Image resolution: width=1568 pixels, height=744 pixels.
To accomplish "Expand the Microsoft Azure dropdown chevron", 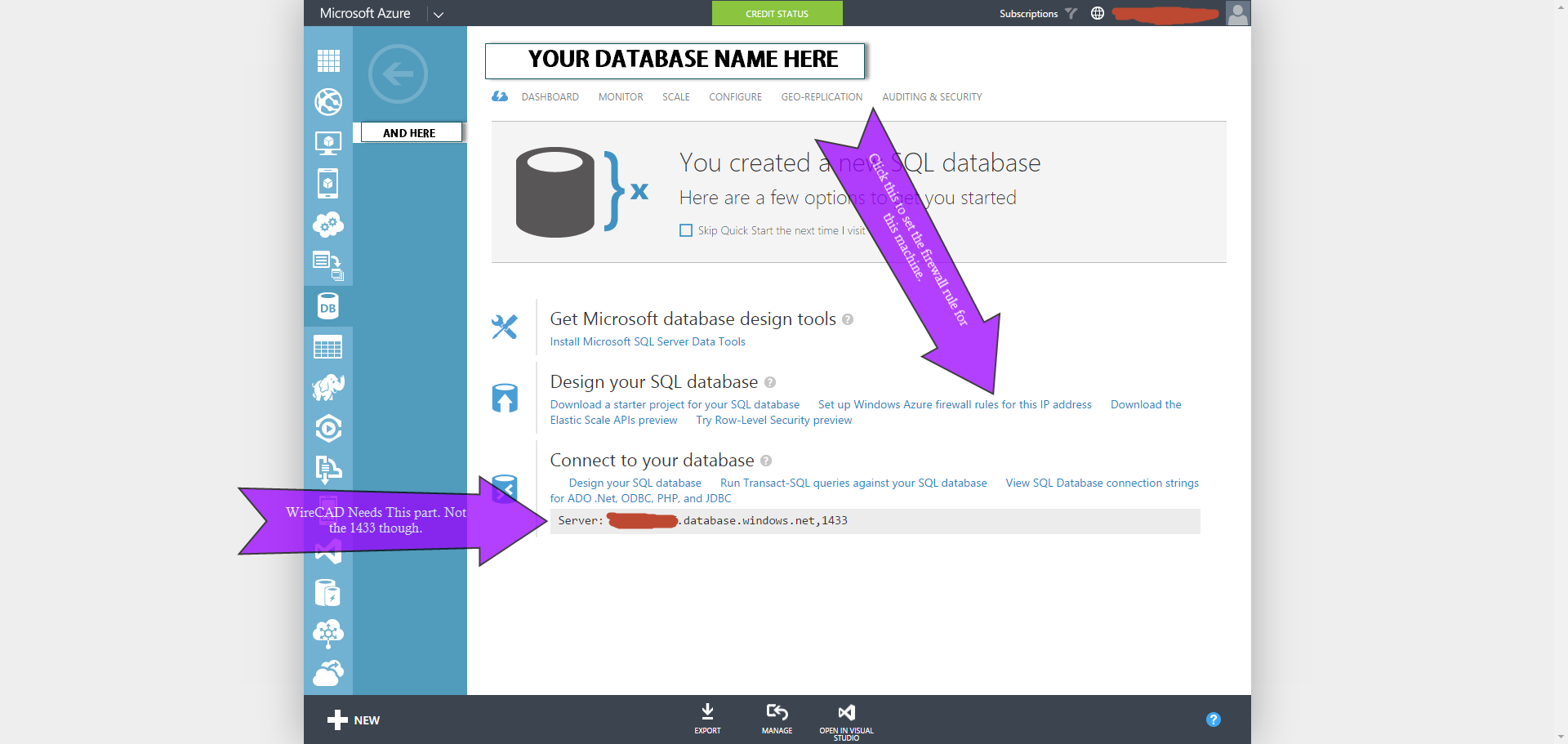I will coord(439,14).
